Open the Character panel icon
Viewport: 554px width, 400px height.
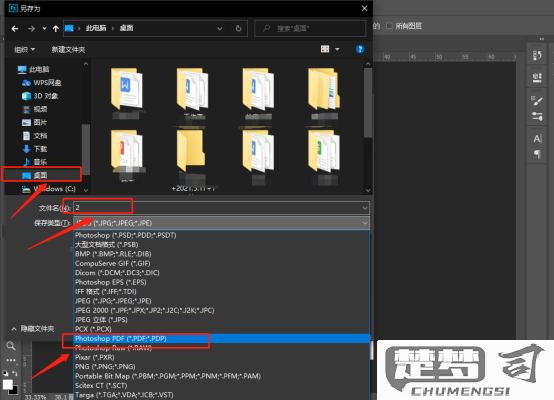(x=537, y=139)
